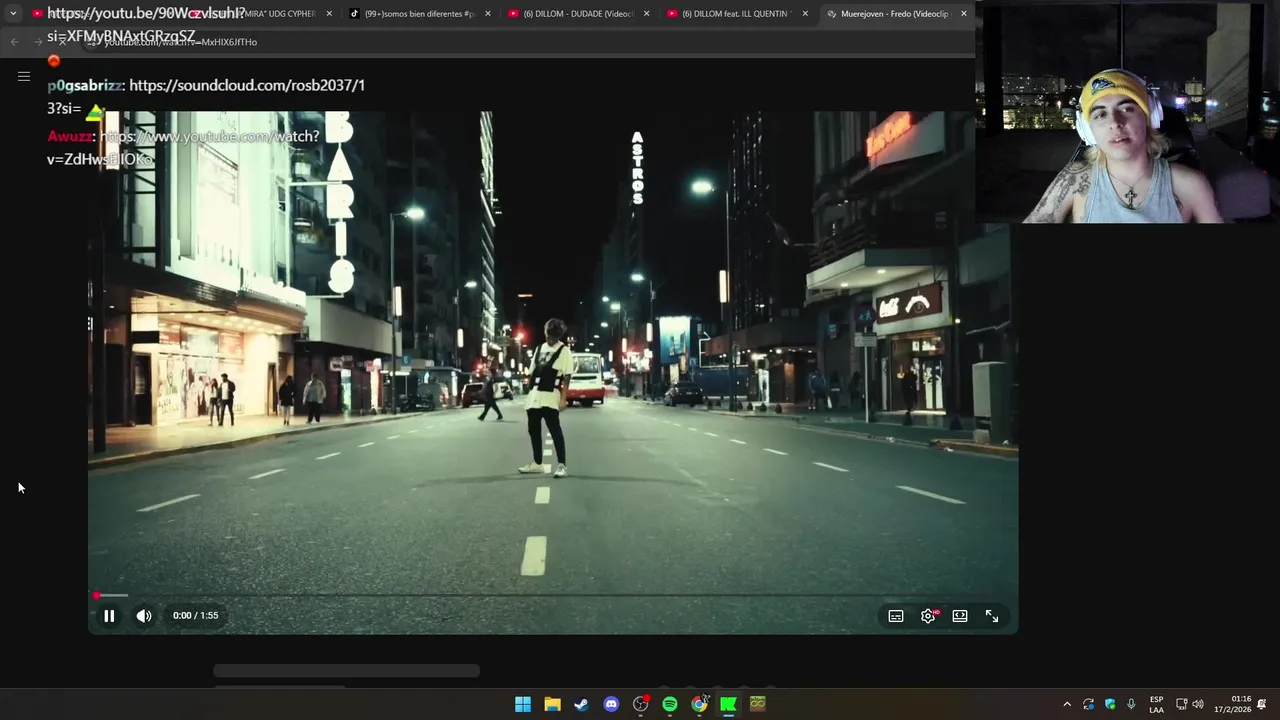The width and height of the screenshot is (1280, 720).
Task: Open the youtu.be link at top of chat
Action: tap(146, 14)
